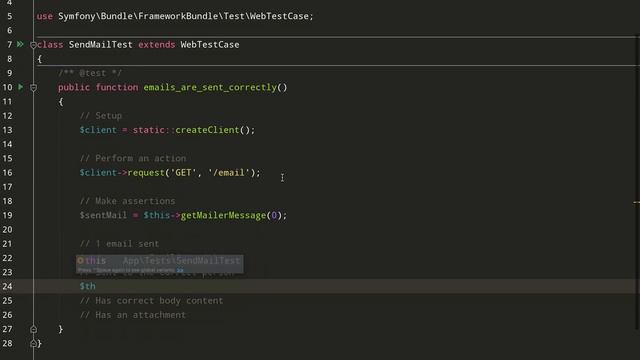Screen dimensions: 640x360
Task: Click the '// Make assertions' comment
Action: tap(127, 201)
